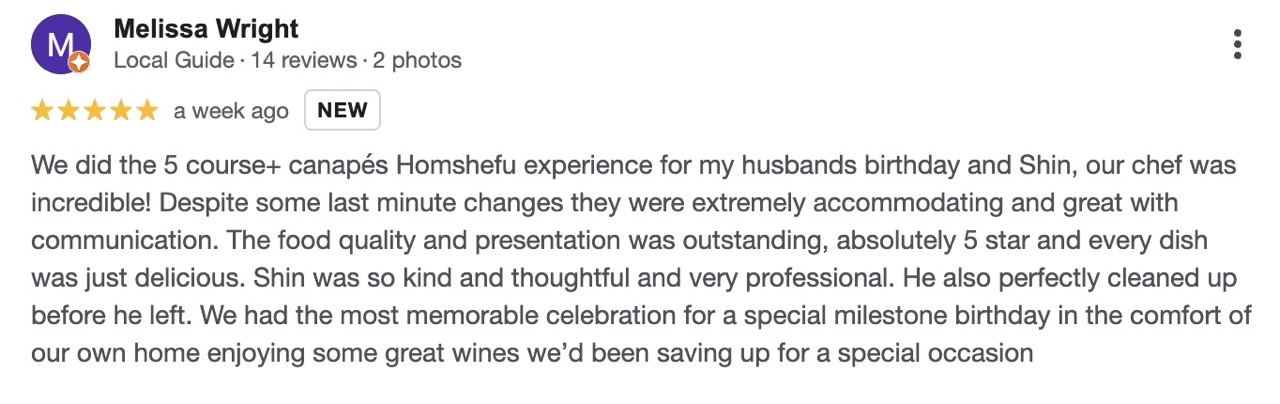Click the first yellow rating star
1280x404 pixels.
[42, 111]
